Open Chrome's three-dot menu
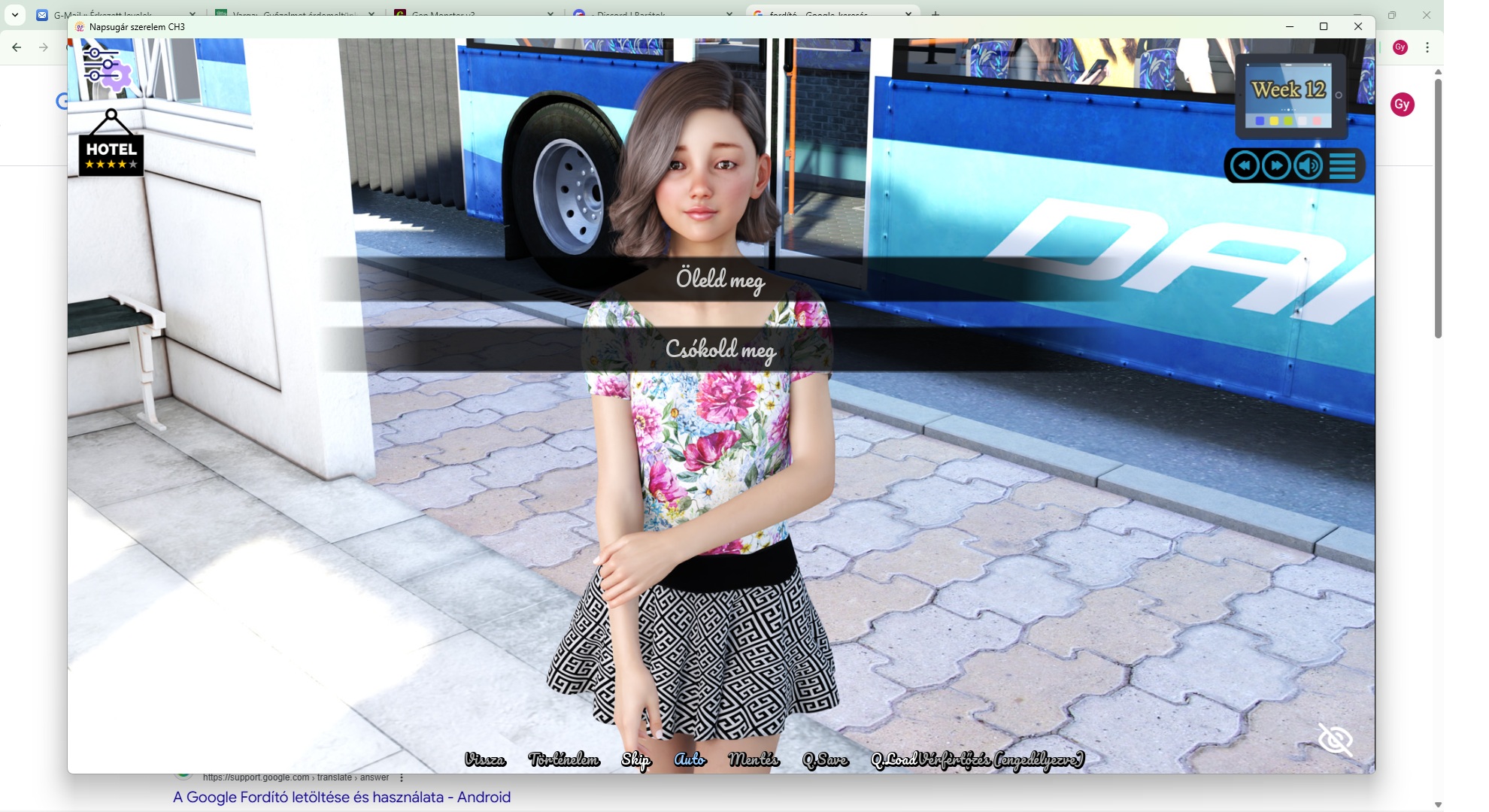This screenshot has height=812, width=1489. pos(1427,47)
